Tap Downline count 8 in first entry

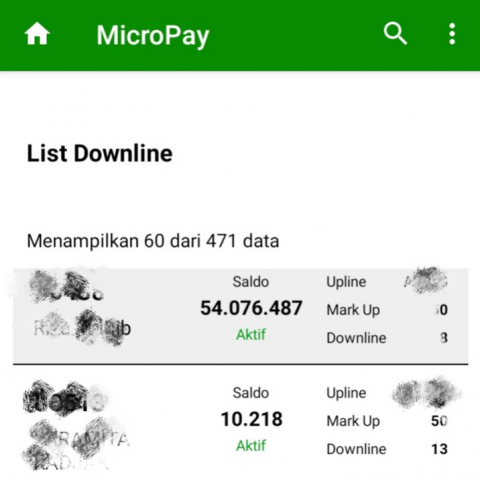[x=443, y=338]
